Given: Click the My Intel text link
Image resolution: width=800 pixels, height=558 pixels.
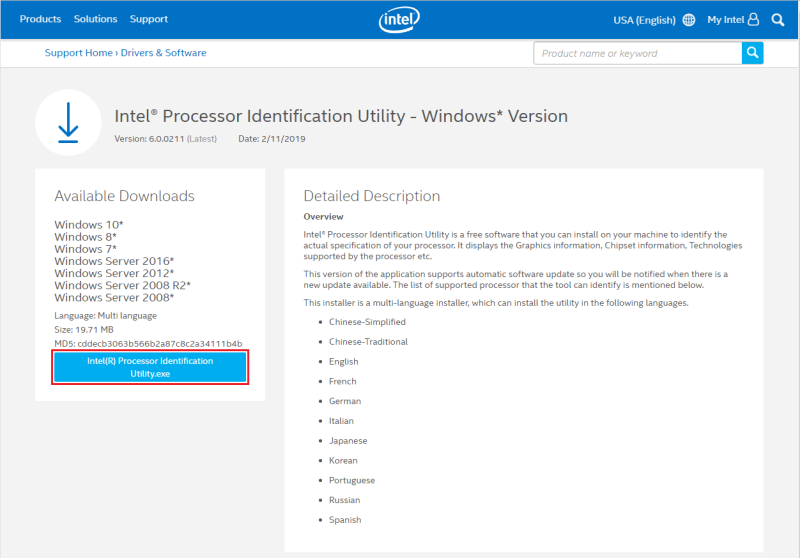Looking at the screenshot, I should click(725, 20).
